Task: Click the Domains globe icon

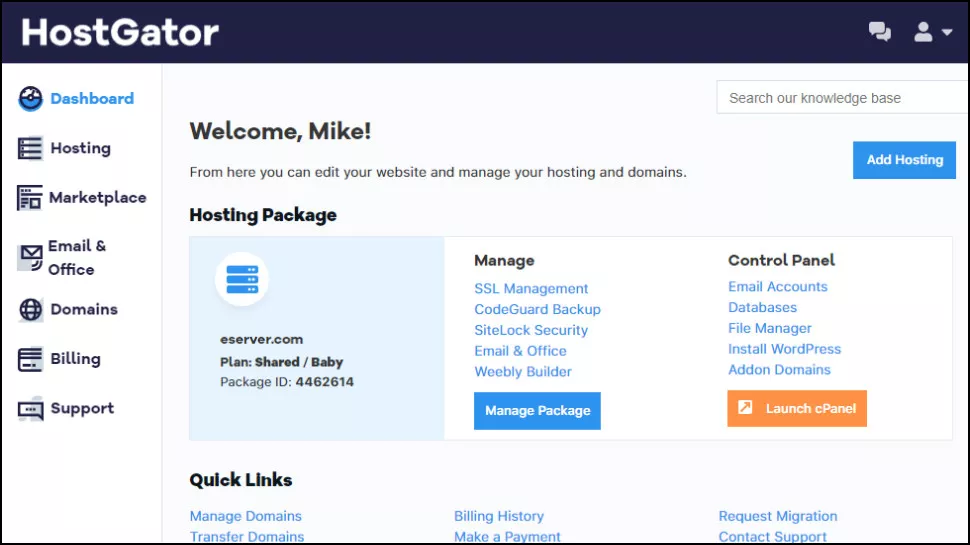Action: coord(30,309)
